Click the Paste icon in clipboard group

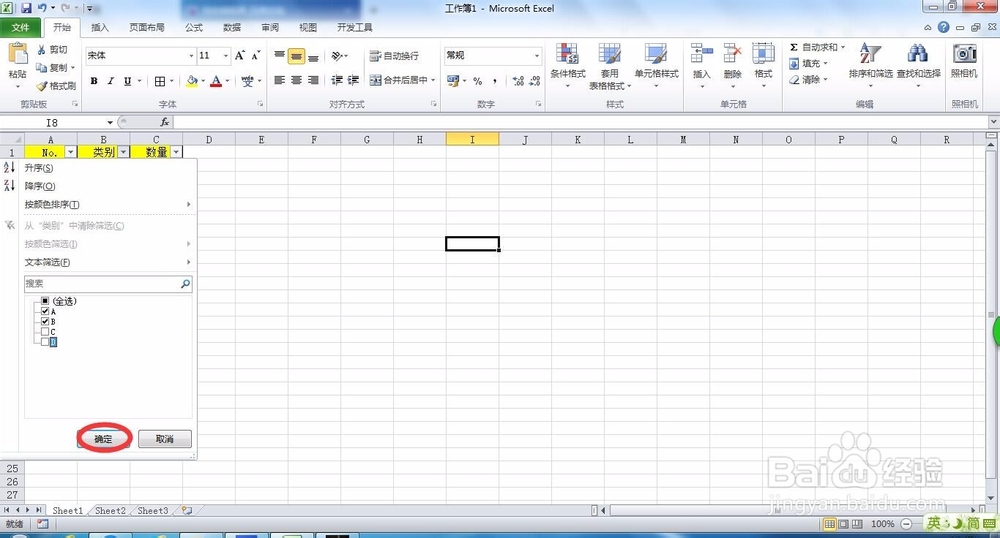(x=17, y=55)
